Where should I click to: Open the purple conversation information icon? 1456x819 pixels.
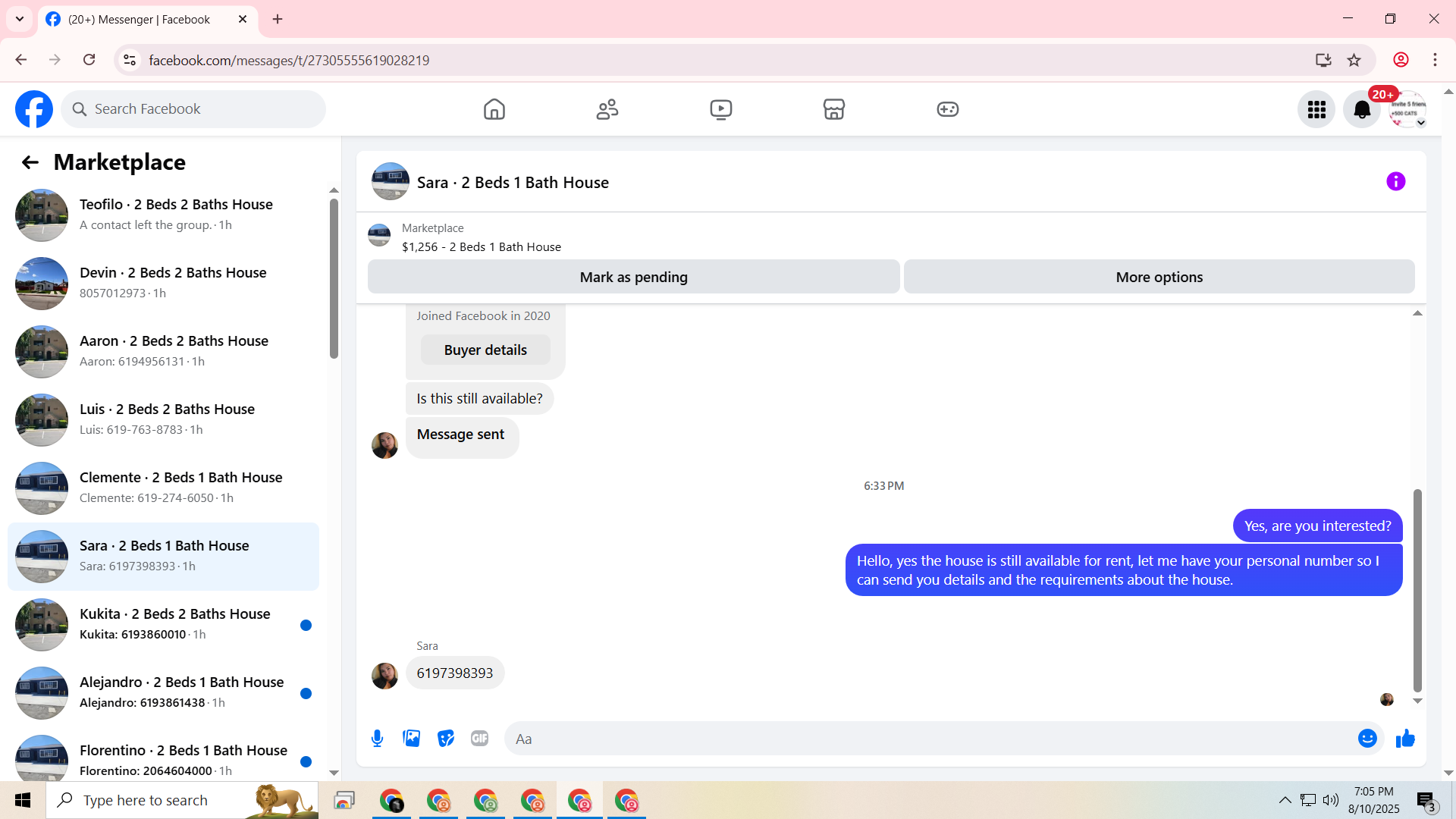point(1395,182)
